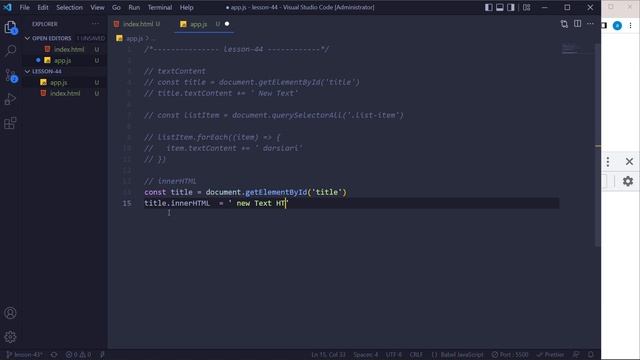Open the Edit menu

point(43,7)
